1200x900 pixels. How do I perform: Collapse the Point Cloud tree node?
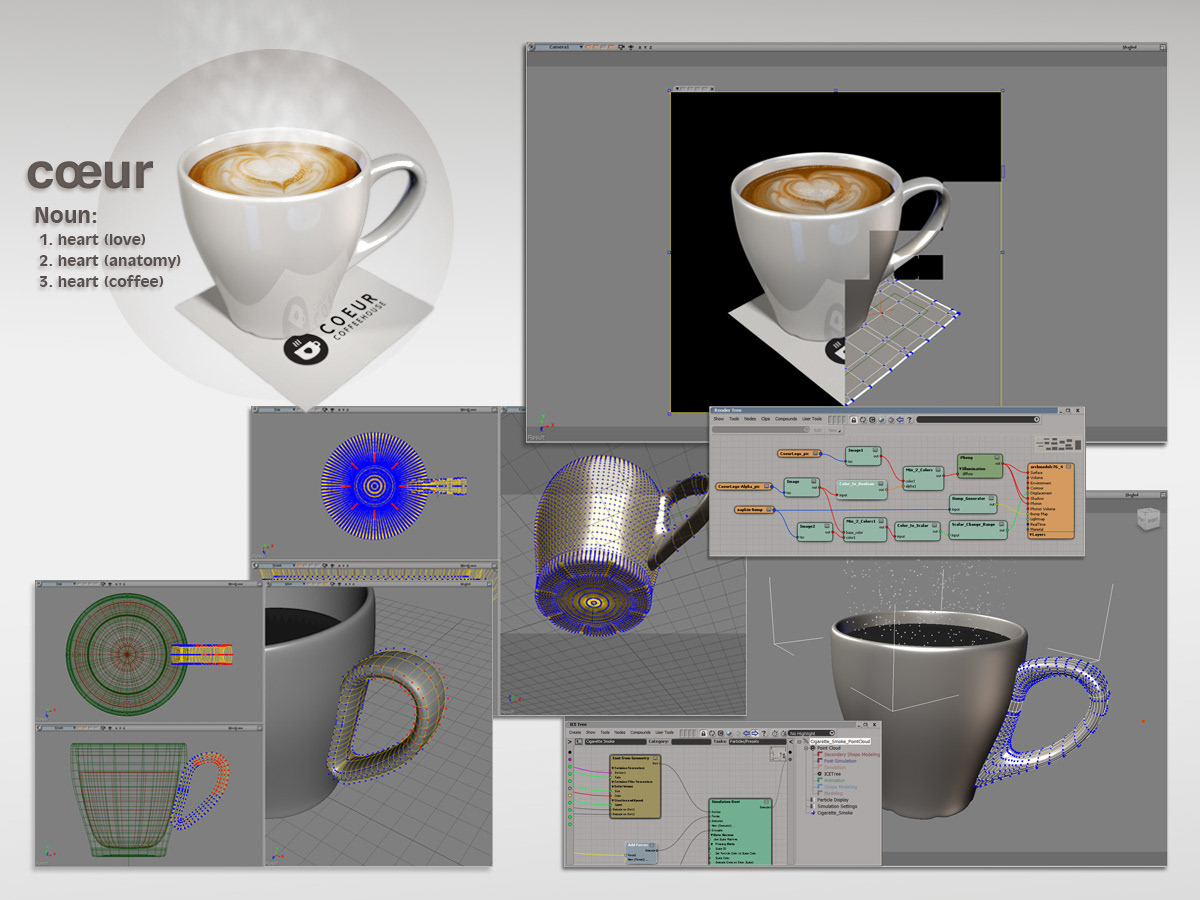click(806, 748)
